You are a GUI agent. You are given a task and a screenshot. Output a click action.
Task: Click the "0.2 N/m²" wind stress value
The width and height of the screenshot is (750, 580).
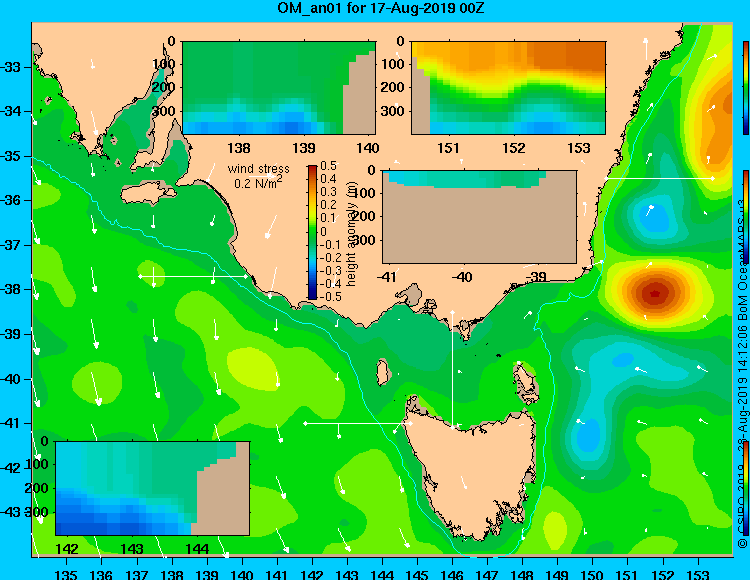258,182
